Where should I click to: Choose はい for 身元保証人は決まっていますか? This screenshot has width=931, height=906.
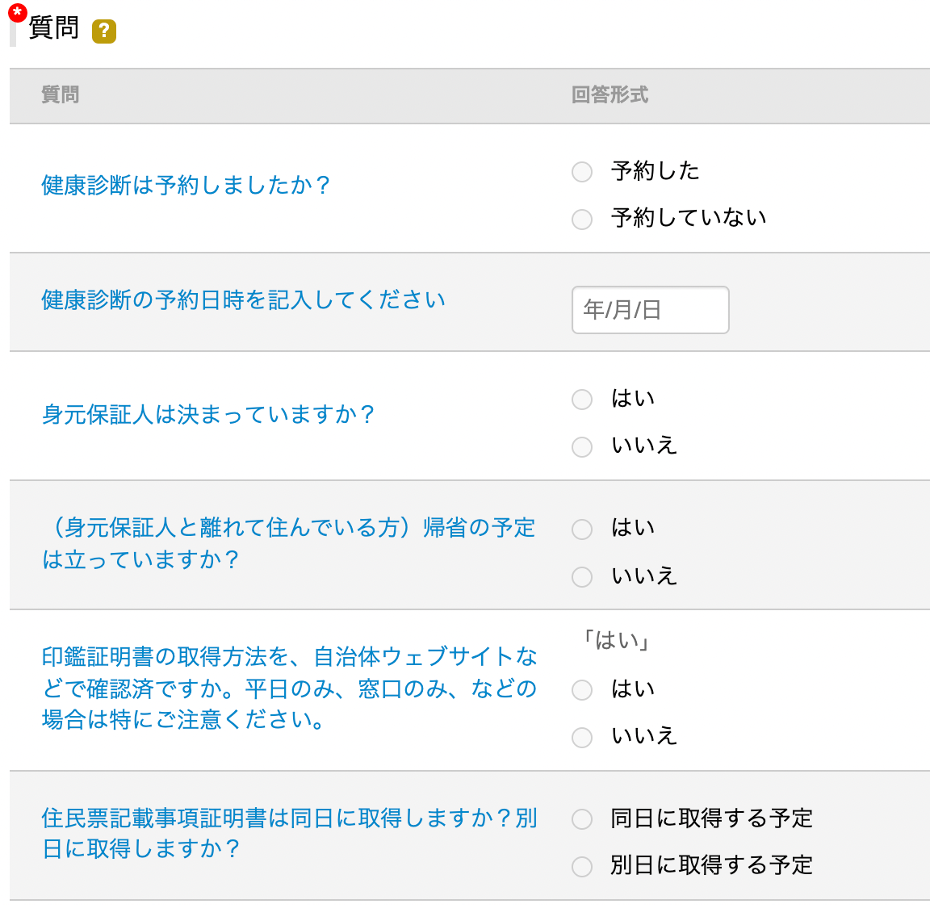(x=582, y=400)
